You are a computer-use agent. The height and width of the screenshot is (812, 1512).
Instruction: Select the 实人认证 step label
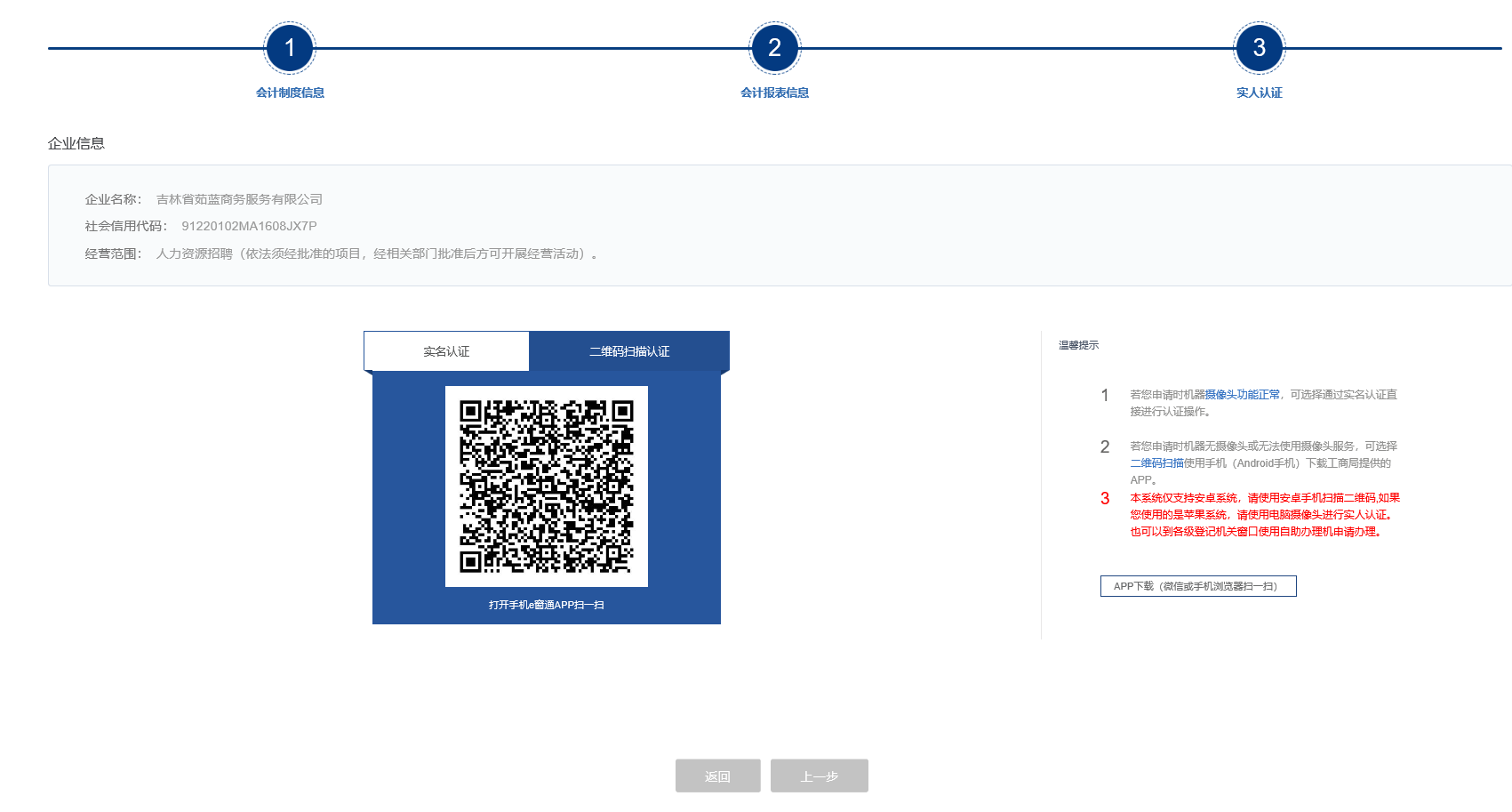[x=1259, y=92]
